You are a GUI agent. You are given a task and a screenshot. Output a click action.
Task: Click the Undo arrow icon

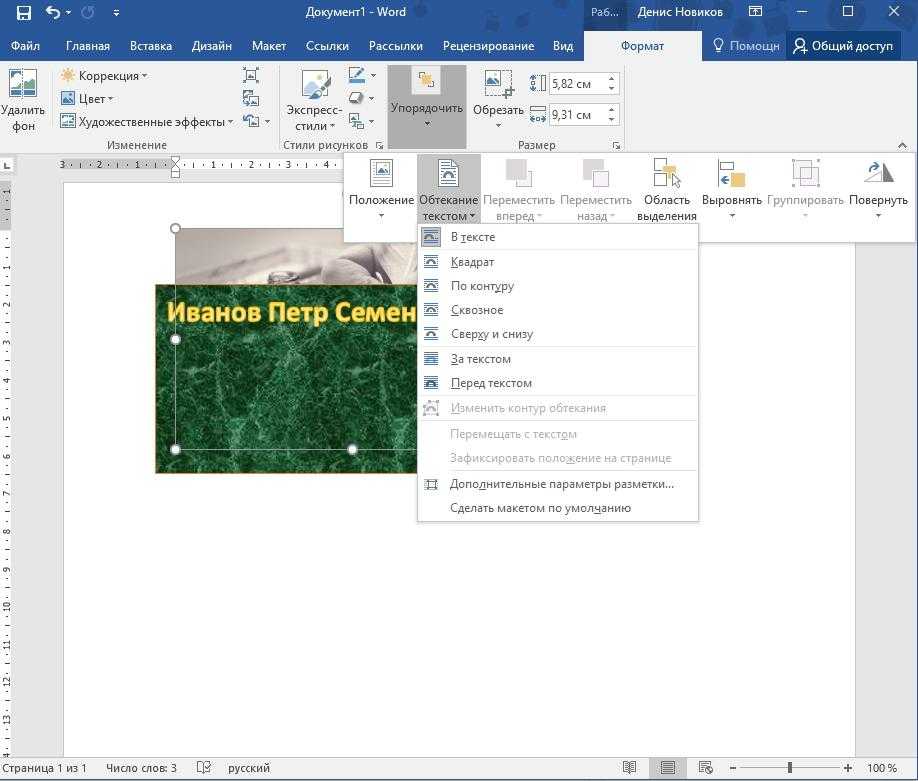pyautogui.click(x=54, y=13)
